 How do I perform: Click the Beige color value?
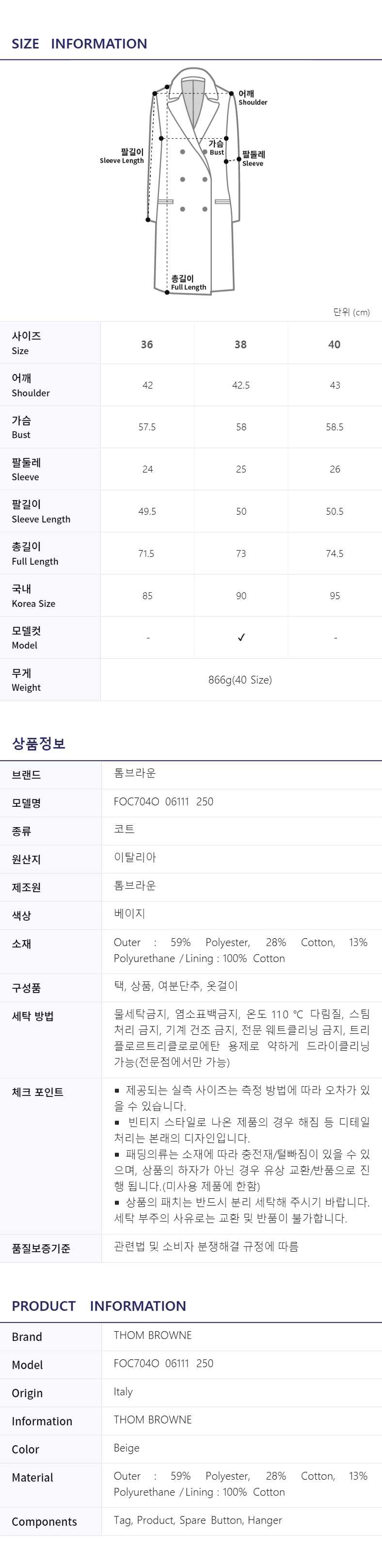point(127,1448)
